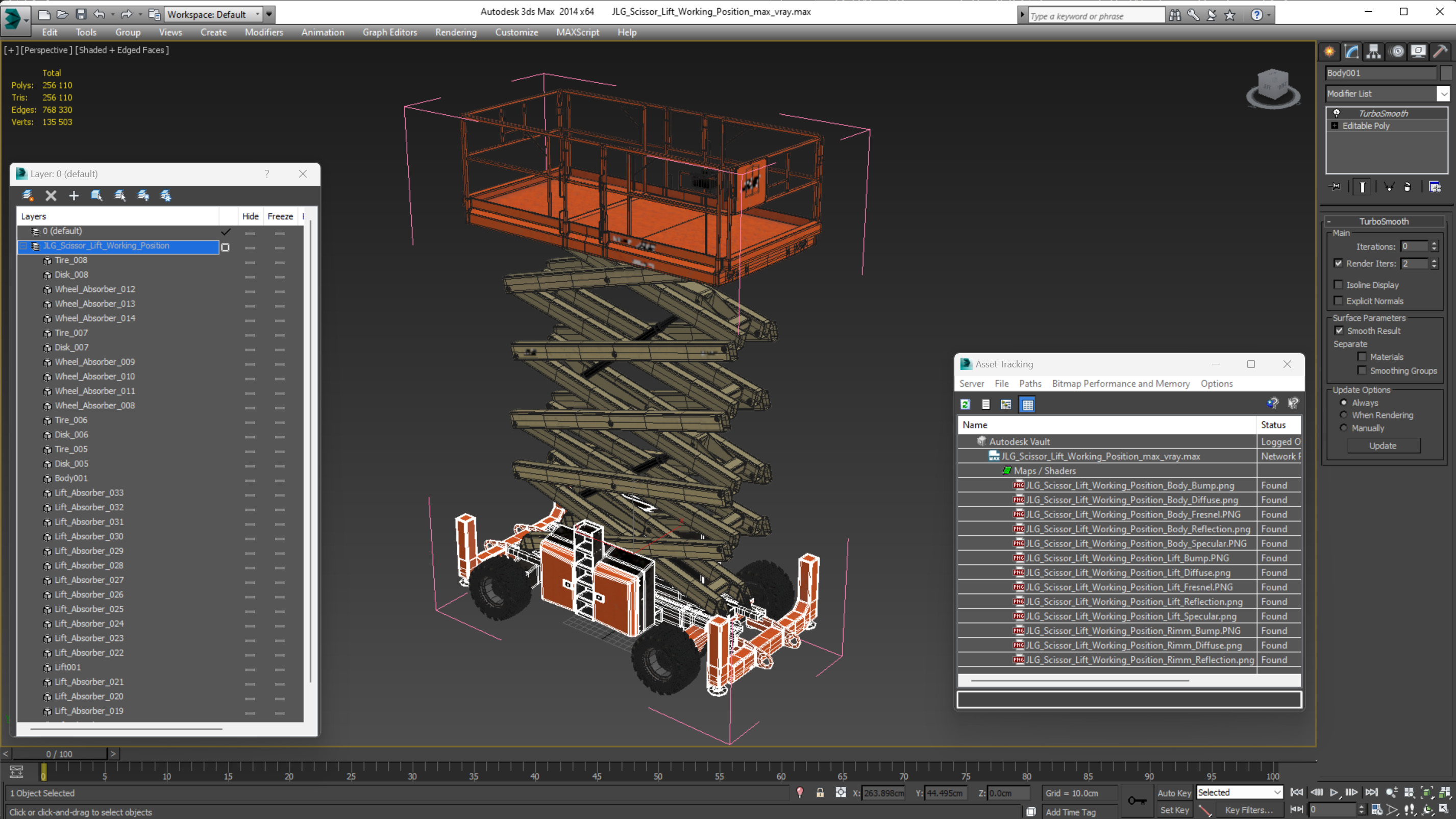Open the Hierarchy command panel tab
The height and width of the screenshot is (819, 1456).
pos(1373,52)
